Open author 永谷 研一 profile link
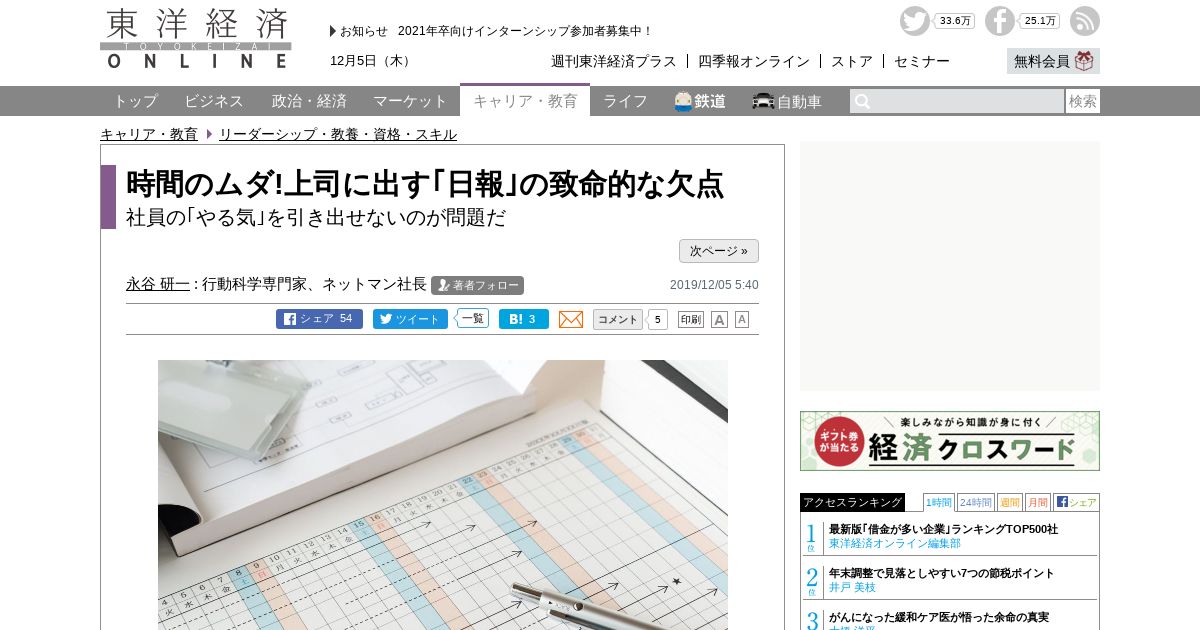This screenshot has height=630, width=1200. tap(158, 284)
